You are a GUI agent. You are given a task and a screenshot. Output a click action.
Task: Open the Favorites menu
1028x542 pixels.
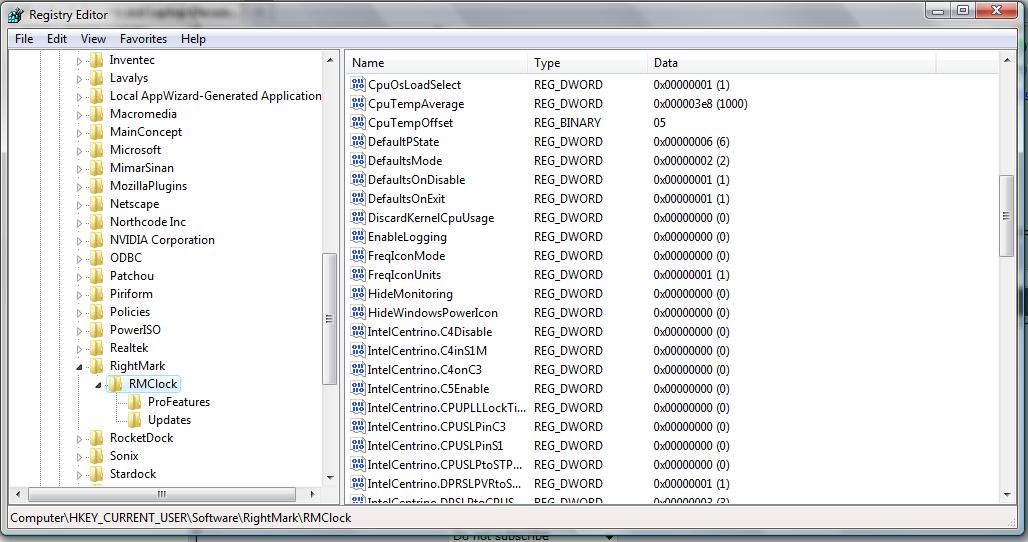143,39
